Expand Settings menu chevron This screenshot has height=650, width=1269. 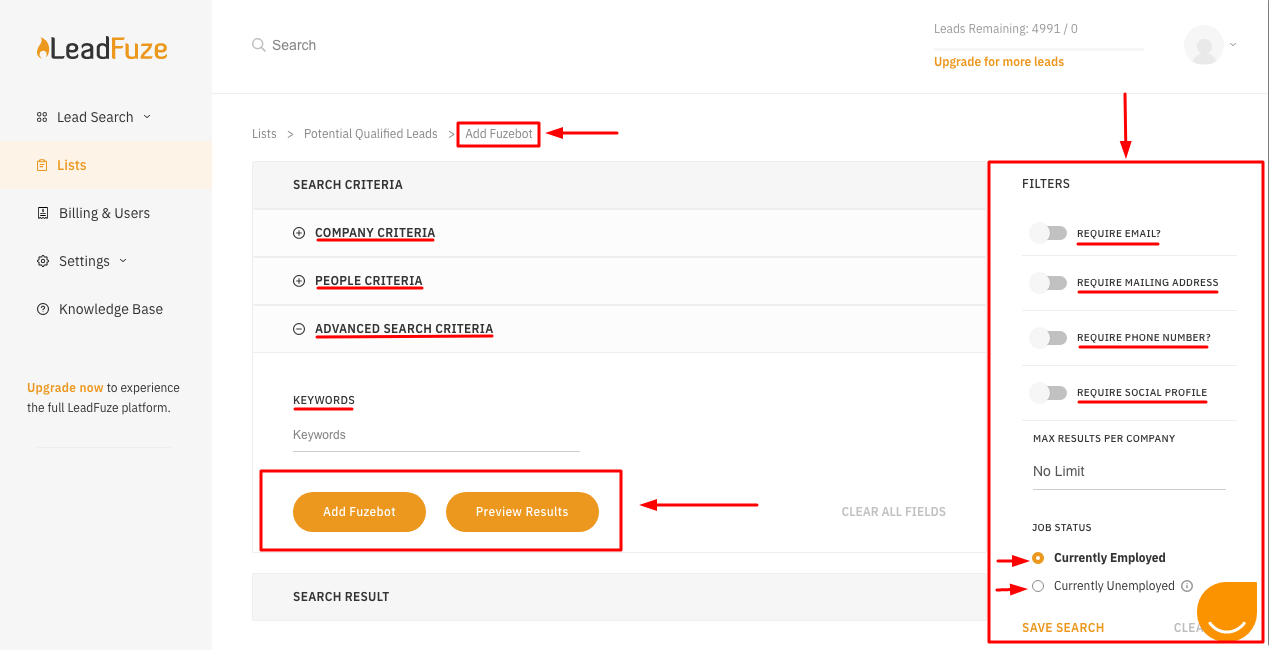pos(123,261)
